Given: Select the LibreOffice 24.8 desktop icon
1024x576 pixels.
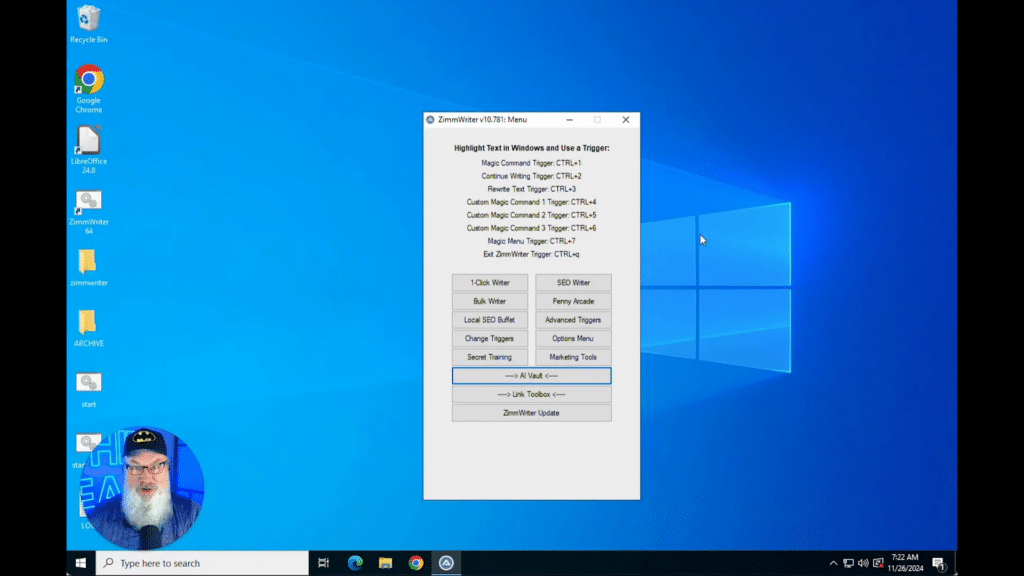Looking at the screenshot, I should click(x=89, y=150).
